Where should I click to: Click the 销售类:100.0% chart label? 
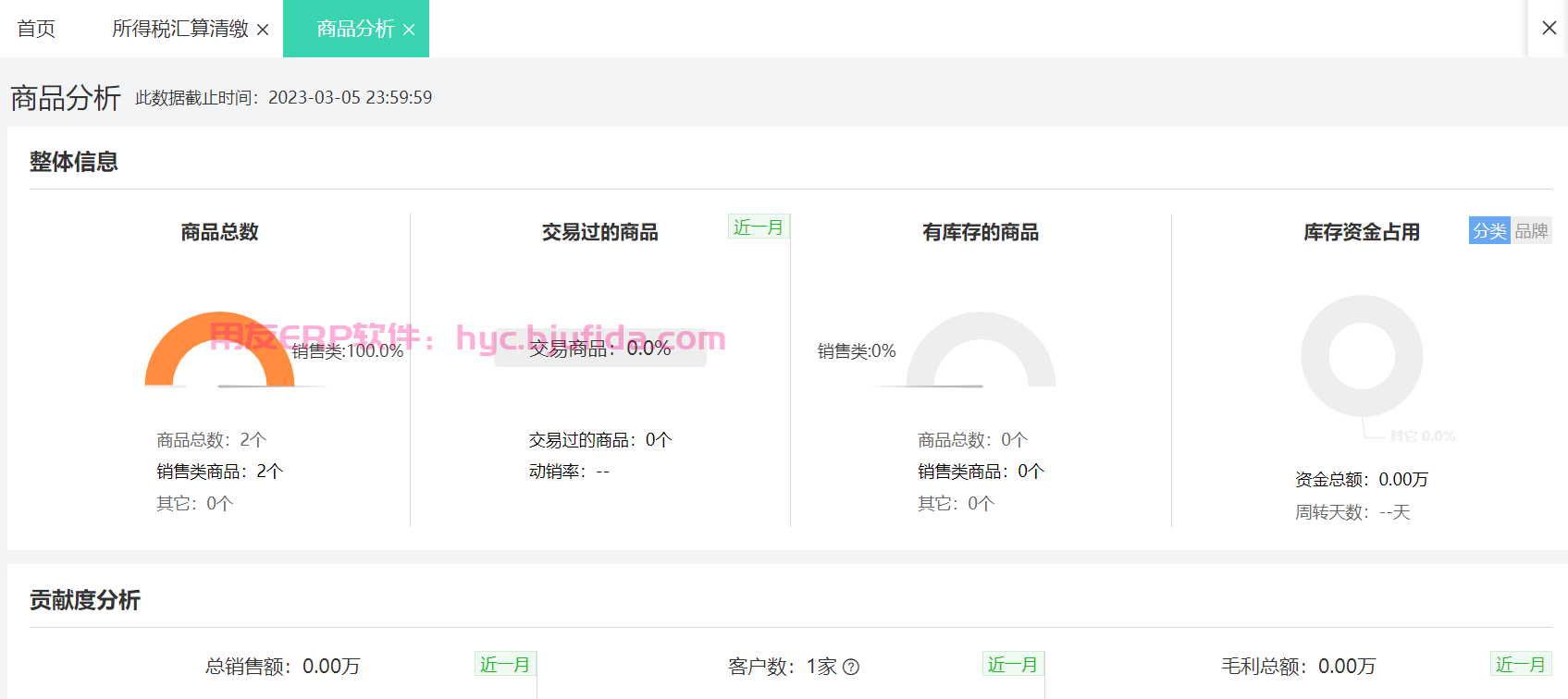point(348,350)
